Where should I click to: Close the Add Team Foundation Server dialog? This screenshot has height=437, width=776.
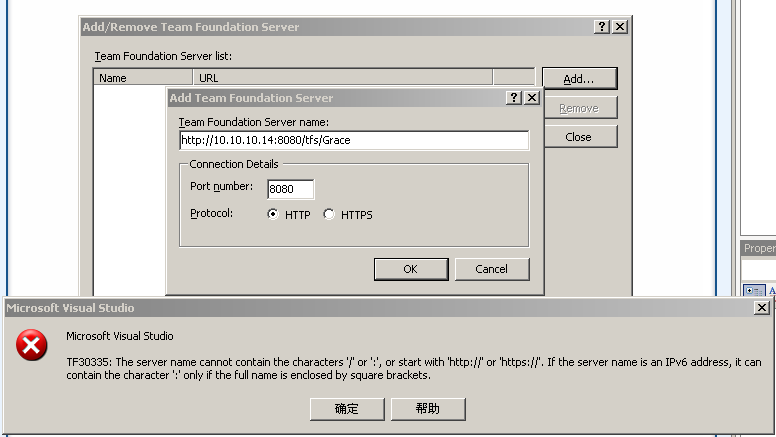pos(532,97)
